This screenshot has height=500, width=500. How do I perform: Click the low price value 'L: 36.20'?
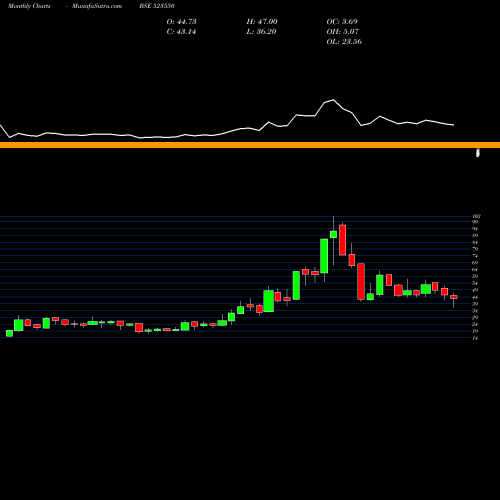tap(261, 32)
